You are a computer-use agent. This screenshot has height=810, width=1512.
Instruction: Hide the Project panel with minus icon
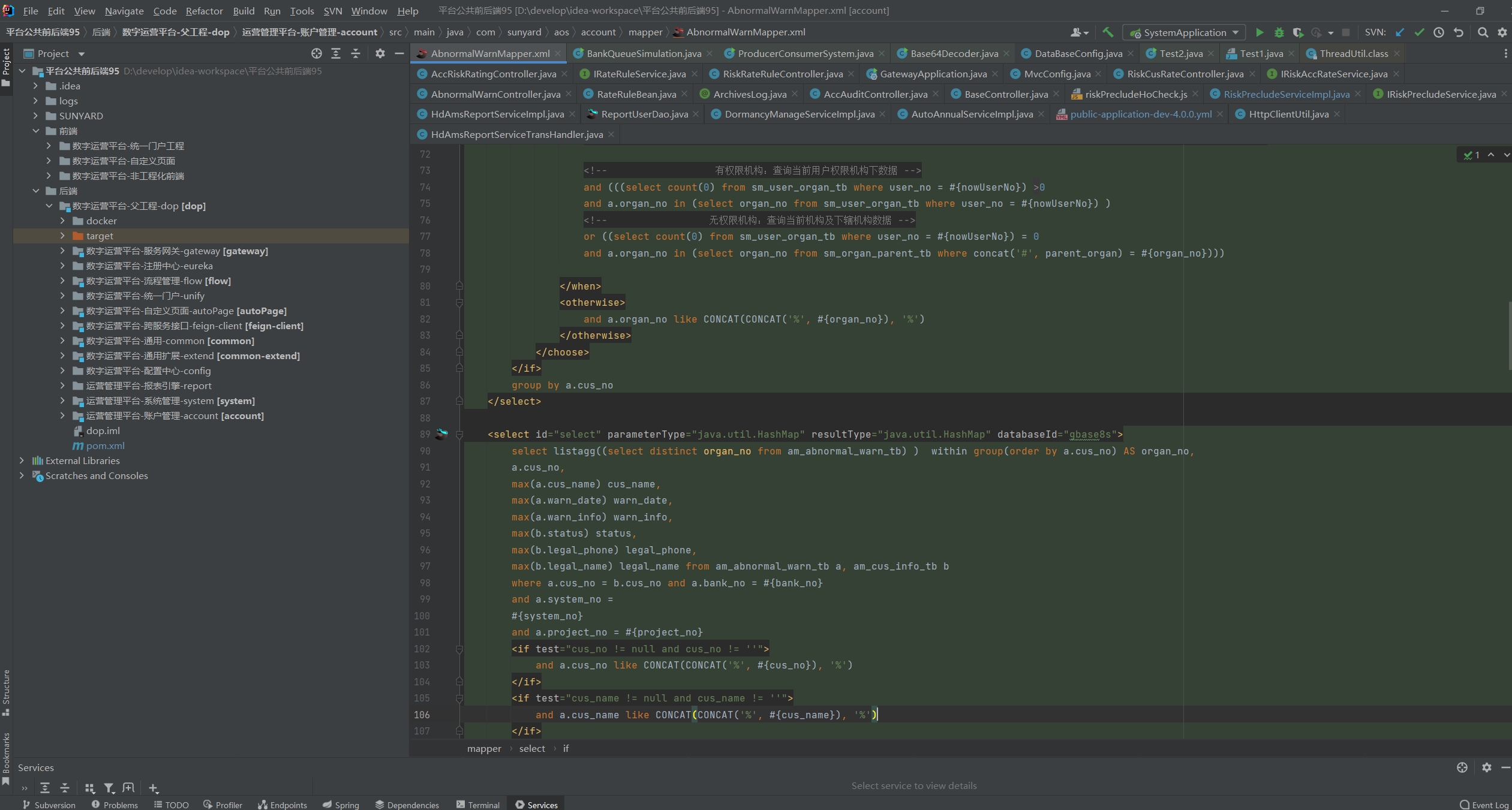point(399,53)
